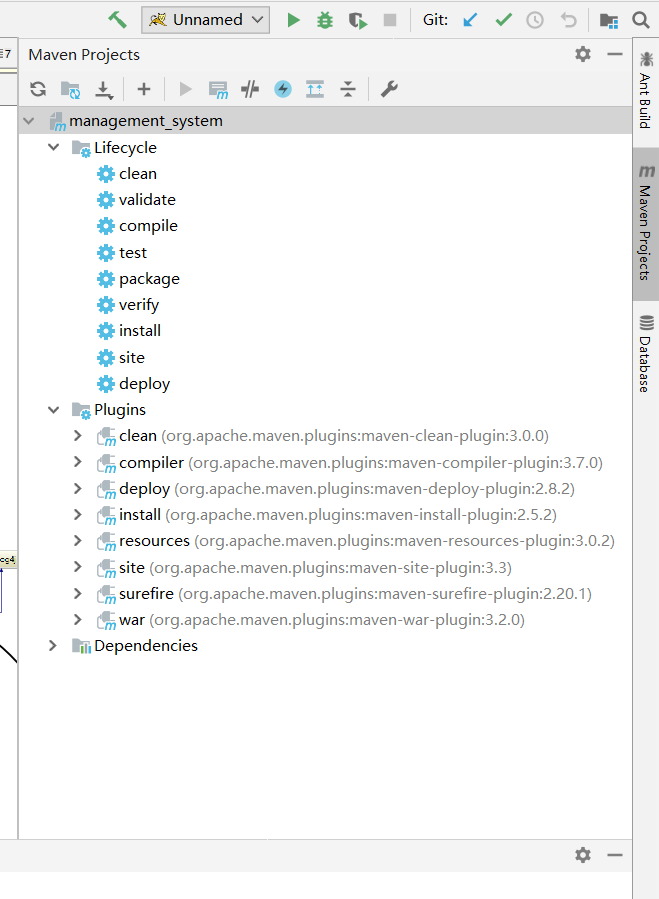Toggle Skip Tests mode lightning icon
The height and width of the screenshot is (899, 659).
point(283,89)
